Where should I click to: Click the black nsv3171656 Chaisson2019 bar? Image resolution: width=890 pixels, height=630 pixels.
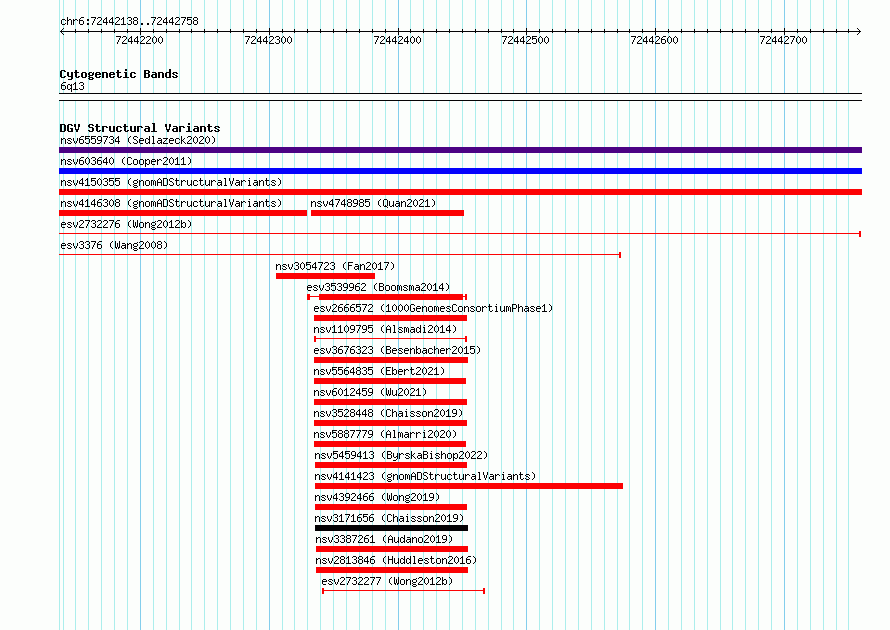tap(392, 528)
